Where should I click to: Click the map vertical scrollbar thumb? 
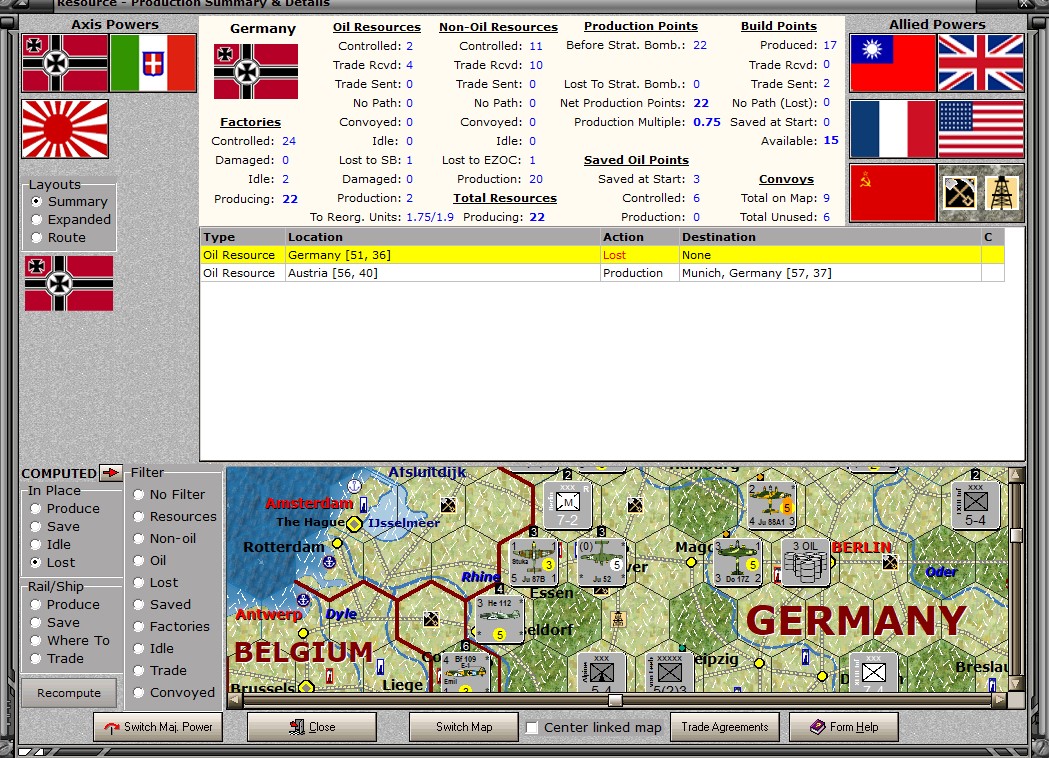1016,535
